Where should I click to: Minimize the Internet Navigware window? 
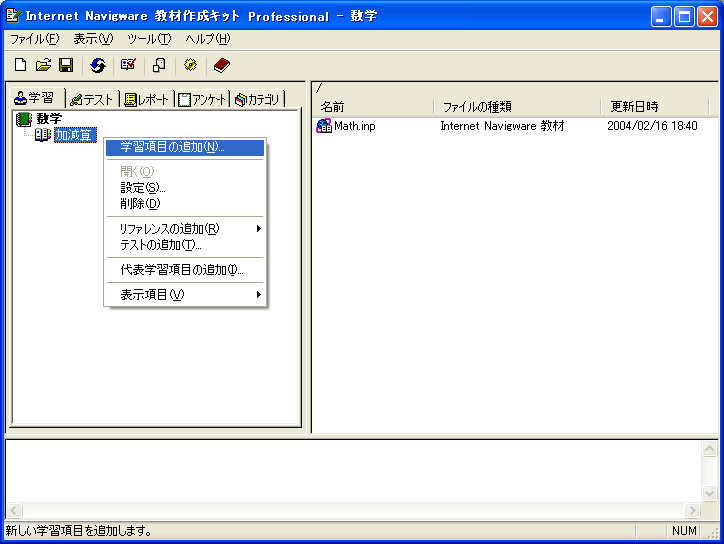click(x=661, y=17)
